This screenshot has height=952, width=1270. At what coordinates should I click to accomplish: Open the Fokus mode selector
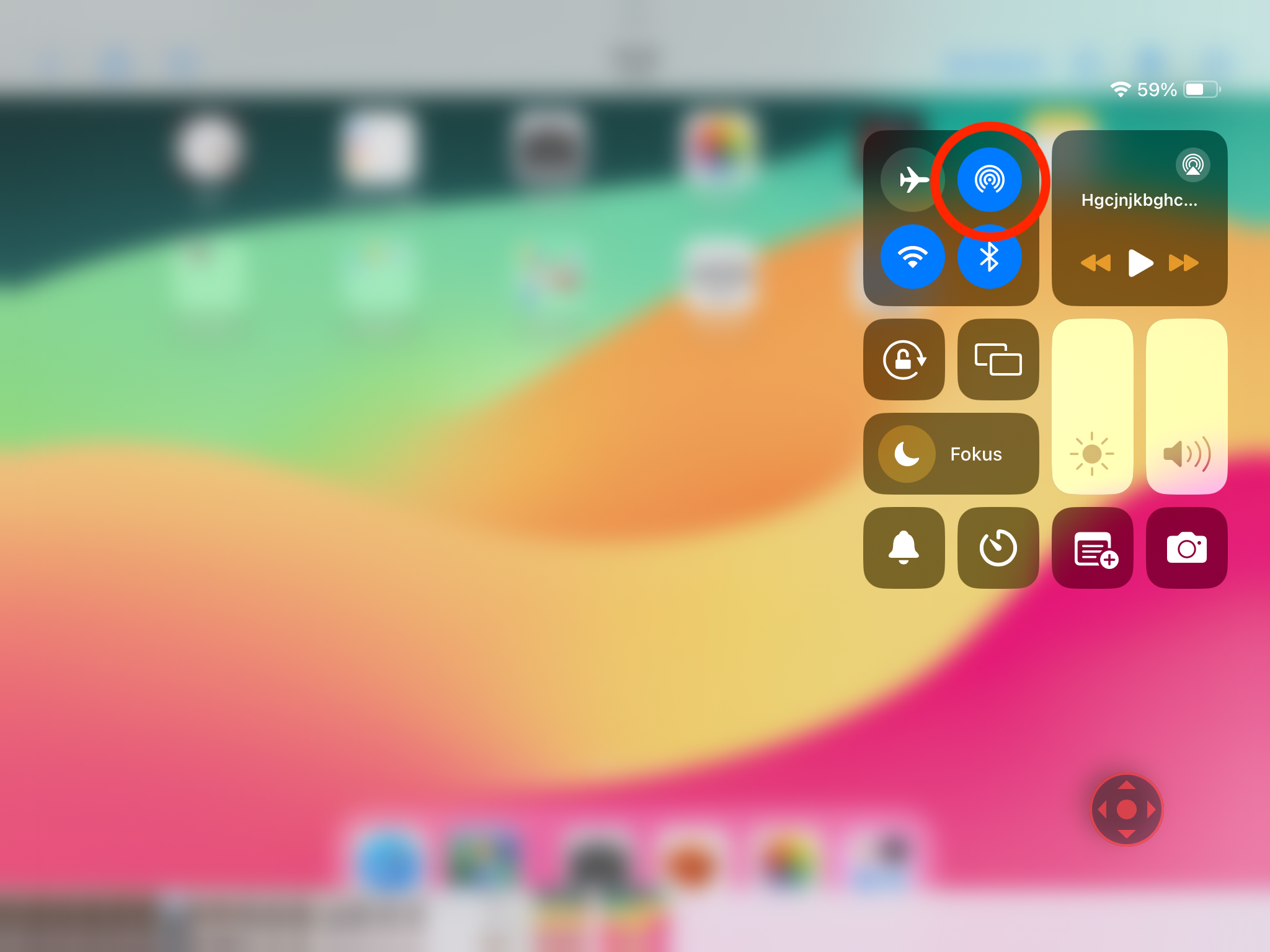(976, 454)
